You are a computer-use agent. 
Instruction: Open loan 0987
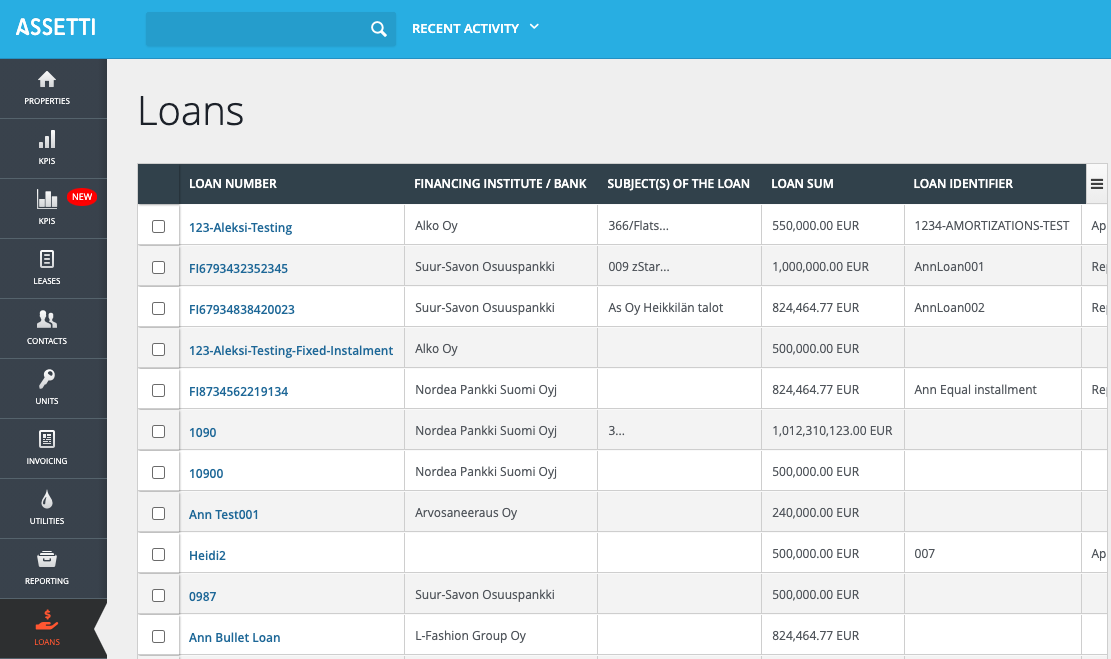click(x=203, y=597)
